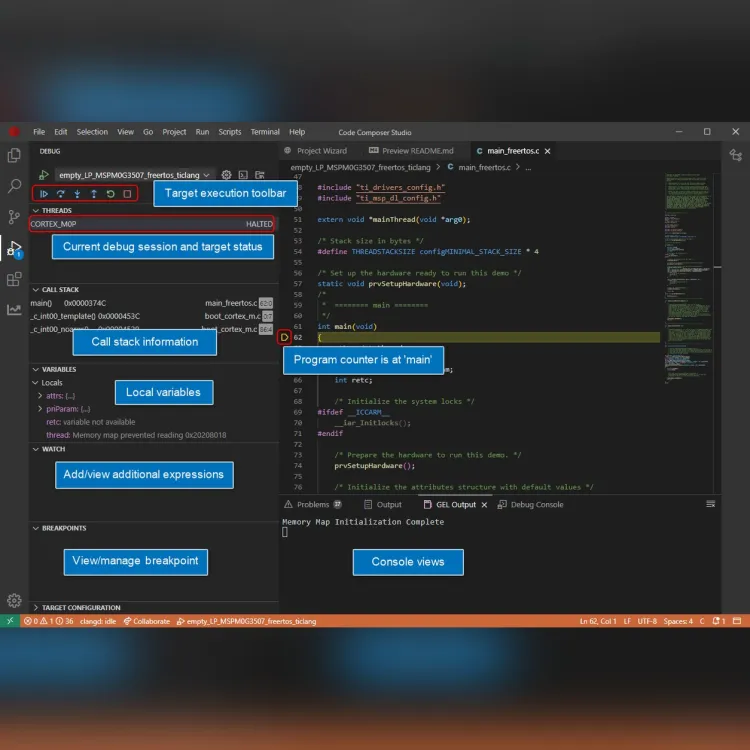The height and width of the screenshot is (750, 750).
Task: Expand the priParam variable
Action: click(x=40, y=409)
